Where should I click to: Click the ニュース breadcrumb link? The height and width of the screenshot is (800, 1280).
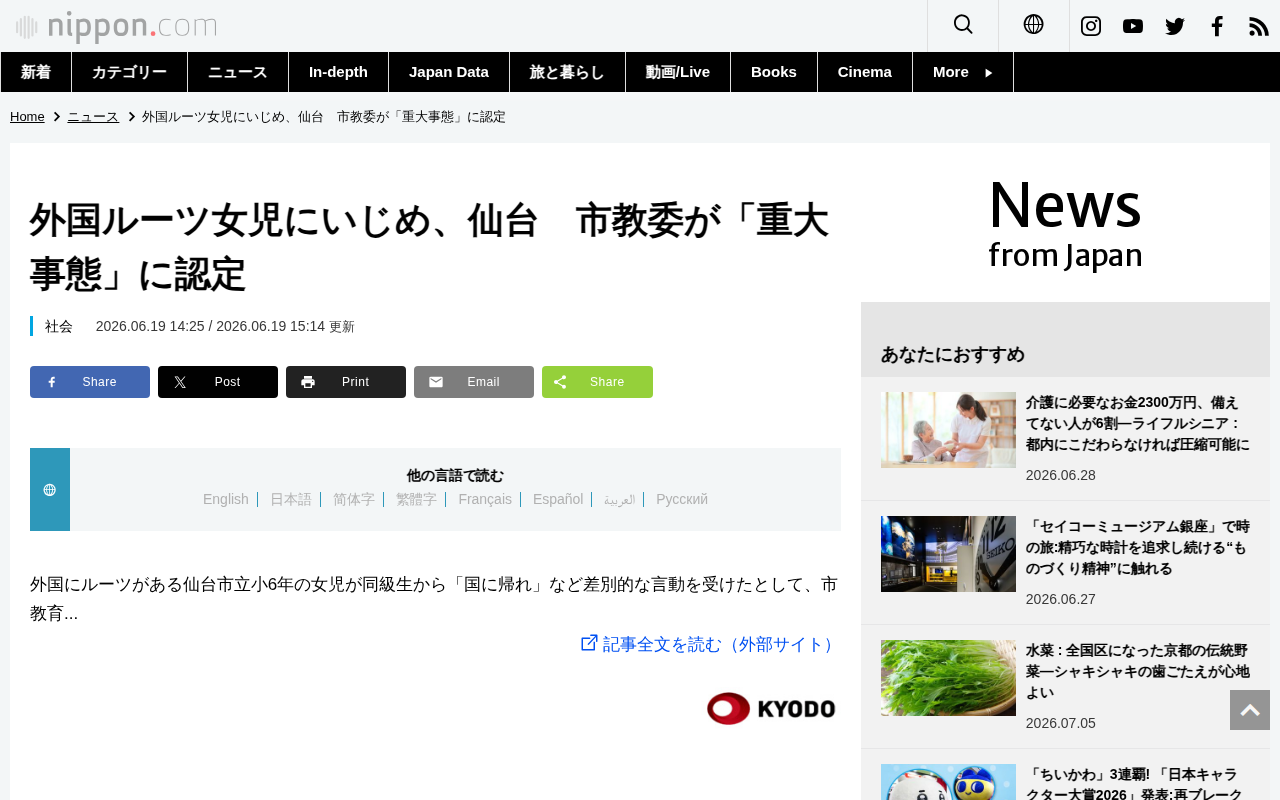93,117
